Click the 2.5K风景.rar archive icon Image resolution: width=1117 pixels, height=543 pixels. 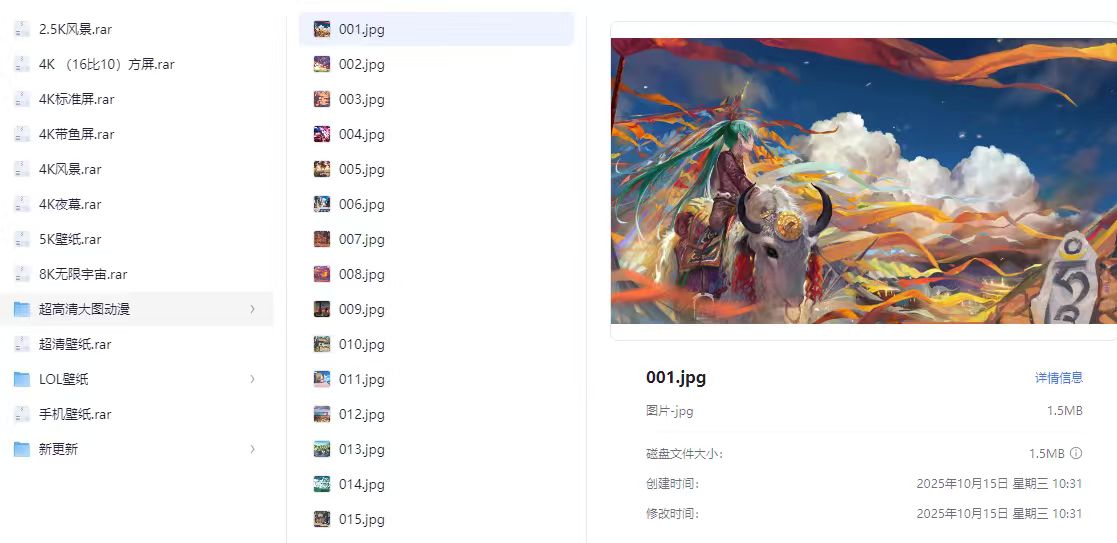(22, 29)
